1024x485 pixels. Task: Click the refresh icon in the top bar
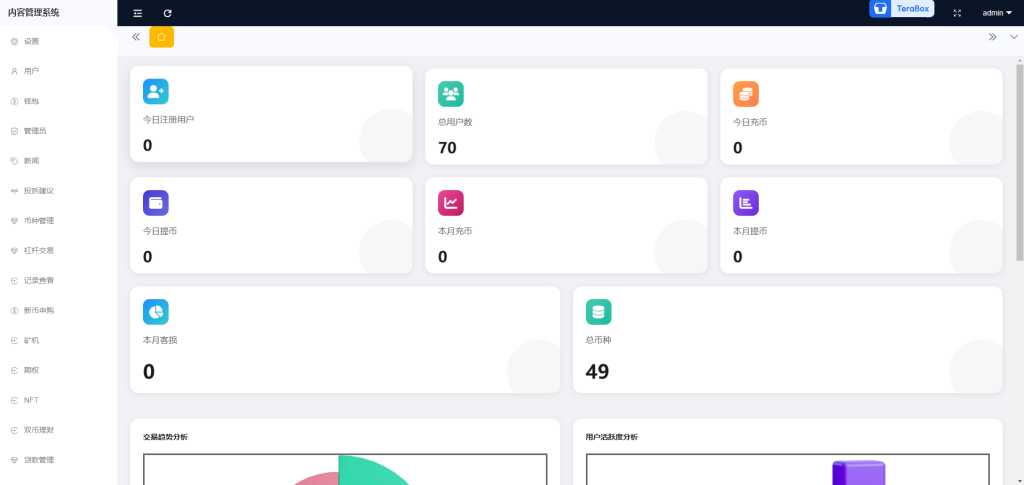point(167,13)
